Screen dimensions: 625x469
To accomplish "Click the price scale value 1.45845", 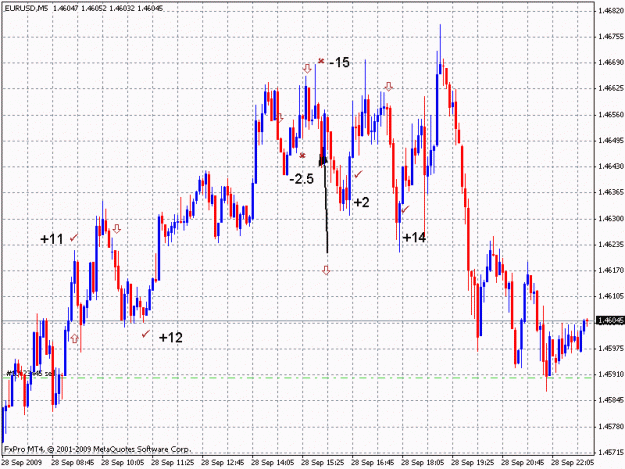I will pyautogui.click(x=610, y=400).
